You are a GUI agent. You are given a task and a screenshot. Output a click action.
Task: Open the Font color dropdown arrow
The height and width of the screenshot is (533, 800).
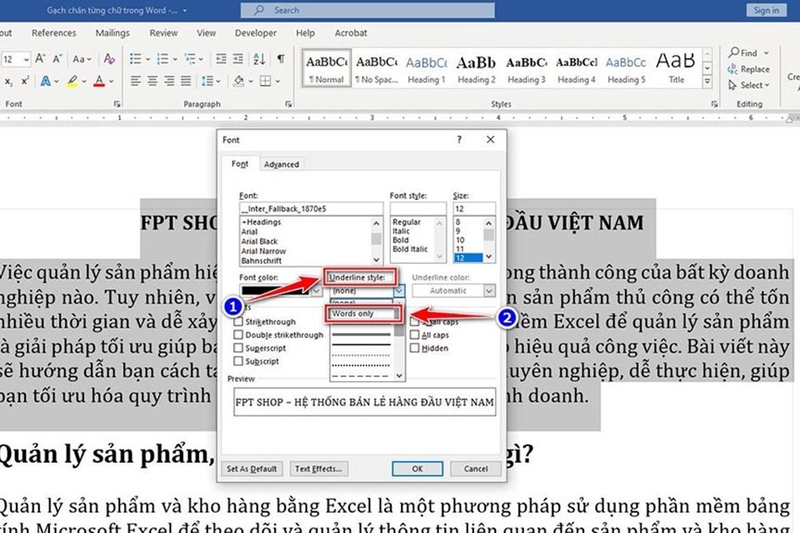coord(316,290)
